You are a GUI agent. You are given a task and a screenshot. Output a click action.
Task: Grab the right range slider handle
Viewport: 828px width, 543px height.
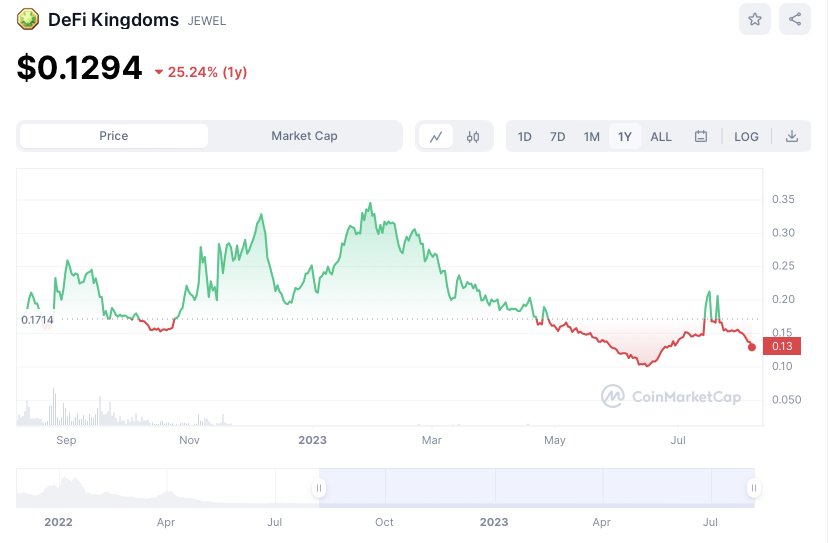[754, 488]
